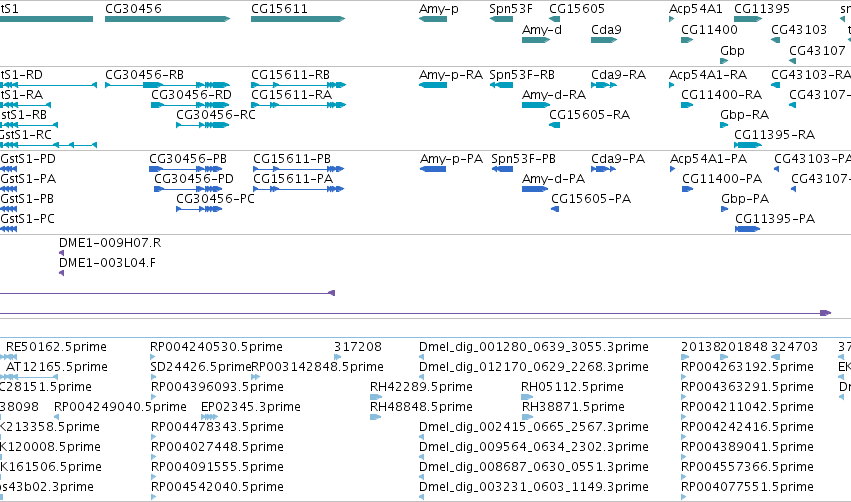This screenshot has width=851, height=502.
Task: Click the CG15605 gene label
Action: click(x=577, y=9)
